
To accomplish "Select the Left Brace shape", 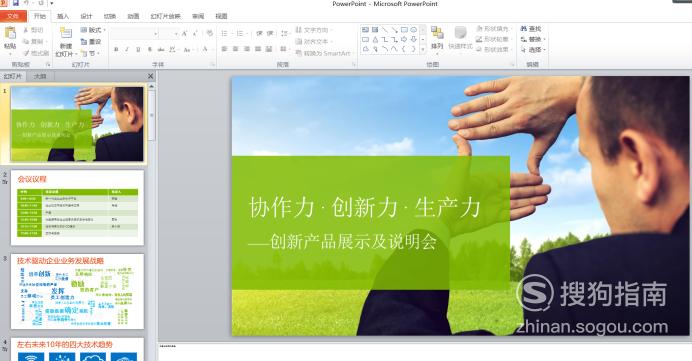I will (x=404, y=49).
